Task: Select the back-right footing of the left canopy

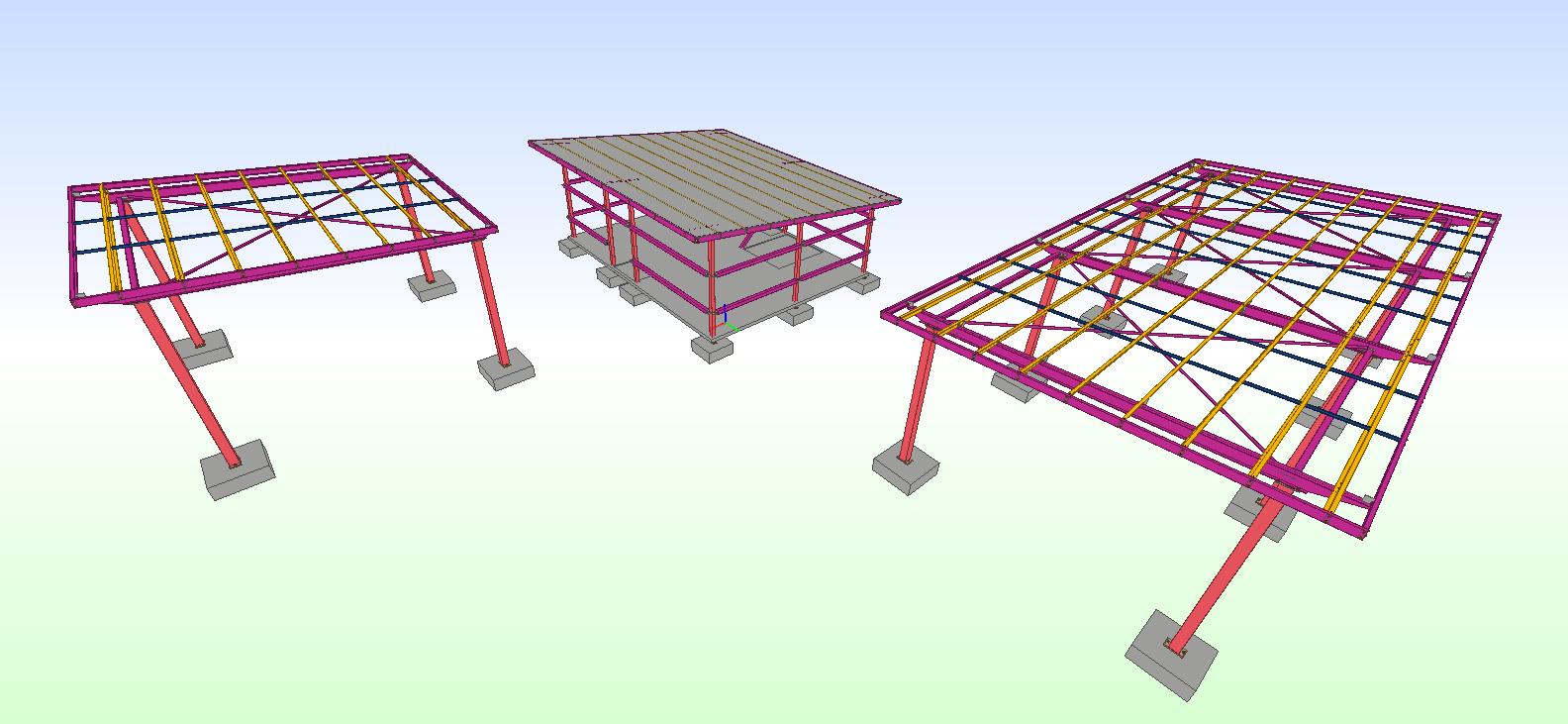Action: pos(433,286)
